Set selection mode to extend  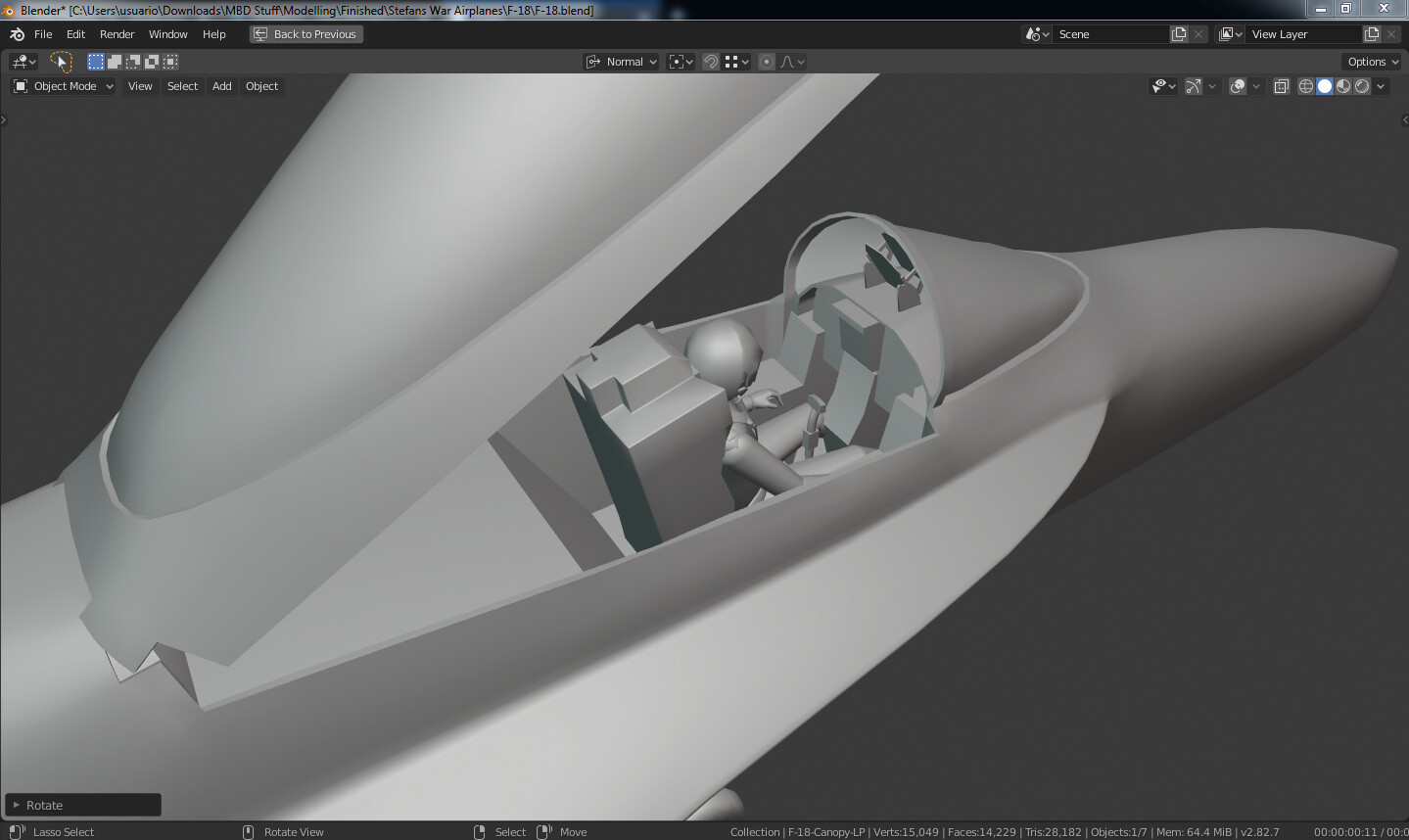[x=115, y=62]
